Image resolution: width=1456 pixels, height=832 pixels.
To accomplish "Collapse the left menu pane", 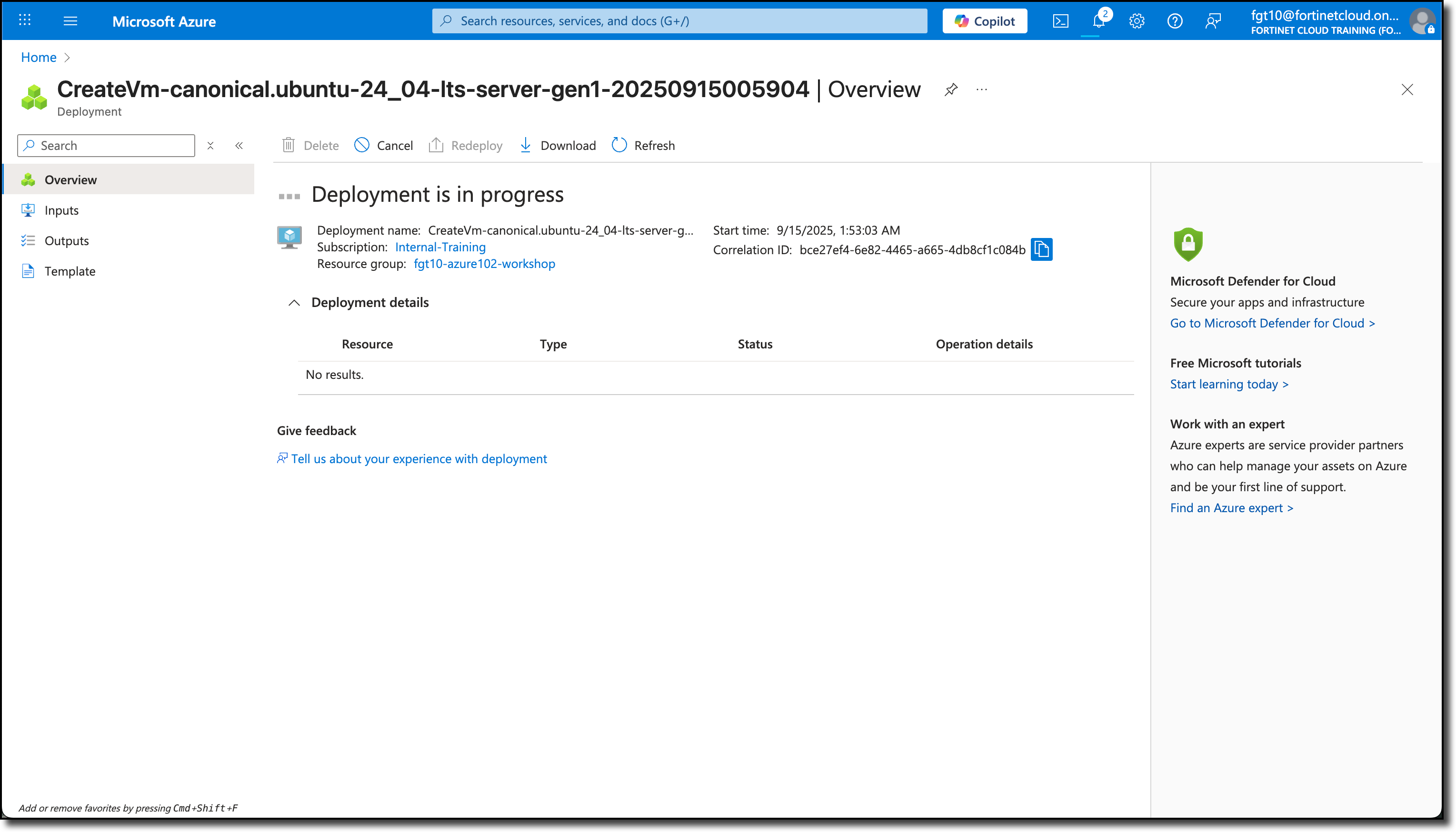I will click(x=239, y=145).
